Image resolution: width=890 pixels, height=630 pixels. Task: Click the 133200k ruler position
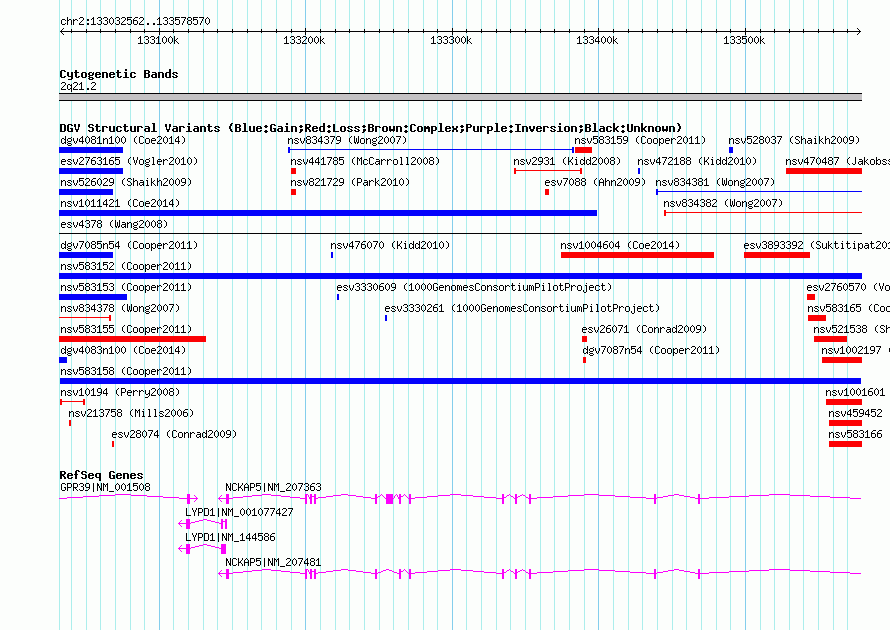pos(304,40)
